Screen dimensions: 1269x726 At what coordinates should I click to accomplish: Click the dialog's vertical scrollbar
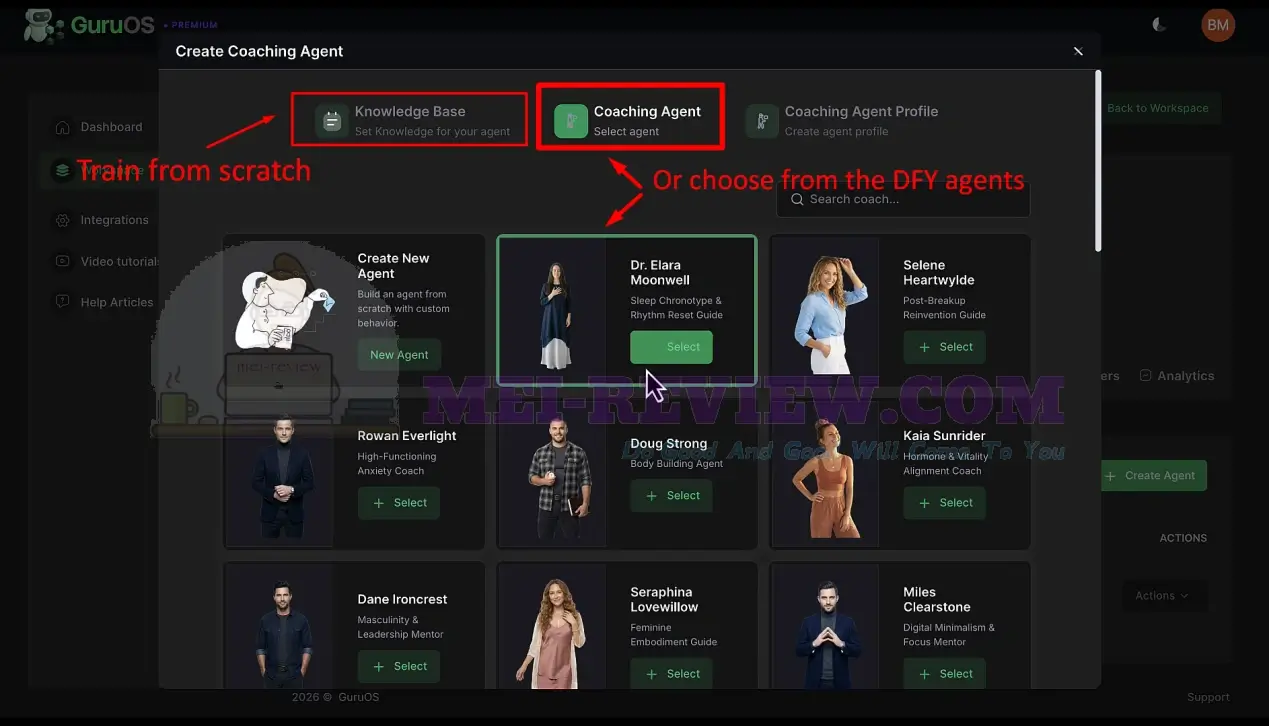tap(1098, 160)
